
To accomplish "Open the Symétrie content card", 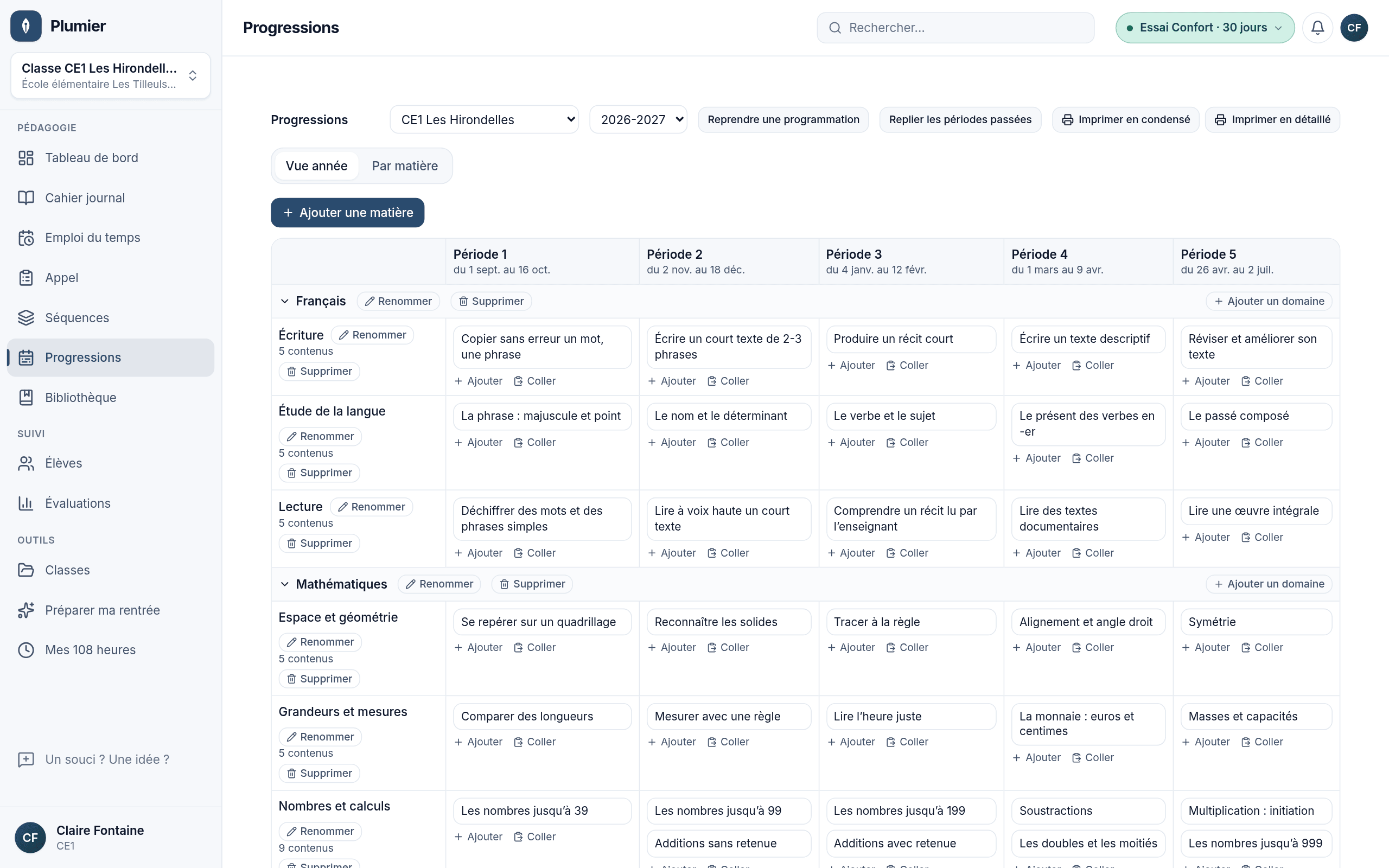I will 1256,622.
